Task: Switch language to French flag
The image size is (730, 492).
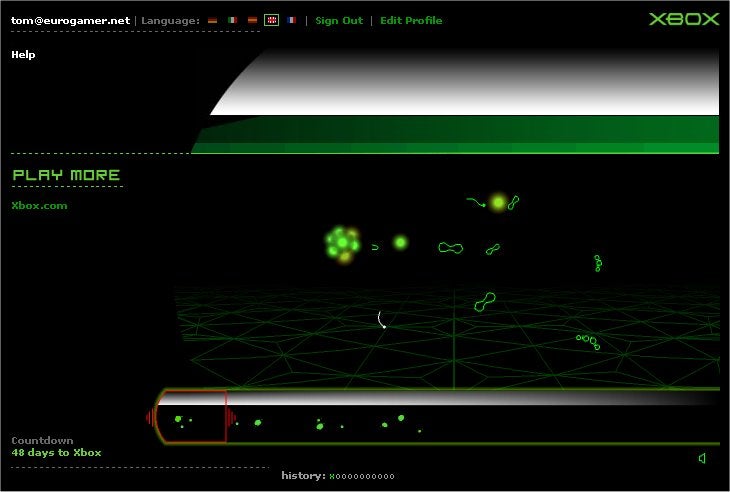Action: point(291,20)
